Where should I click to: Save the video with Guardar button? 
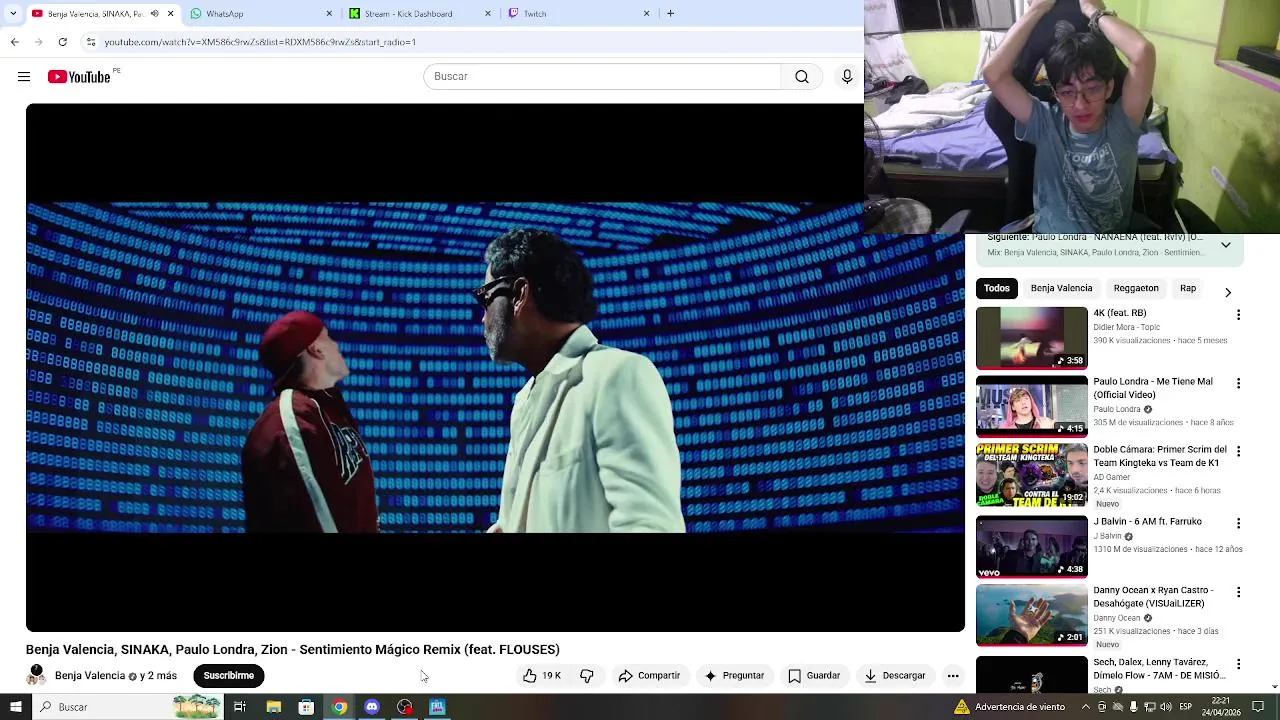(814, 676)
